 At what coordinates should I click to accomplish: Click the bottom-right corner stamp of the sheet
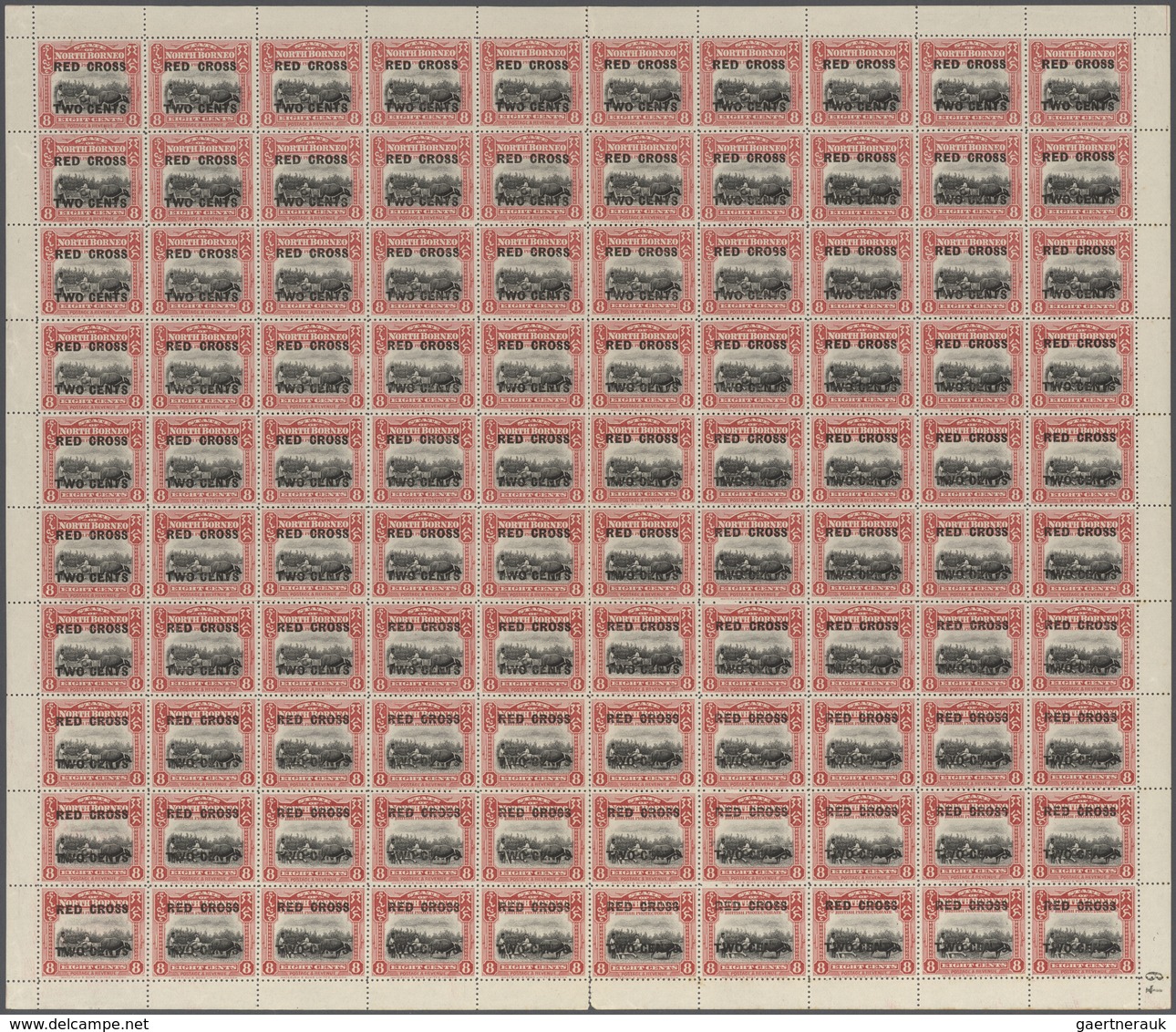click(1081, 932)
